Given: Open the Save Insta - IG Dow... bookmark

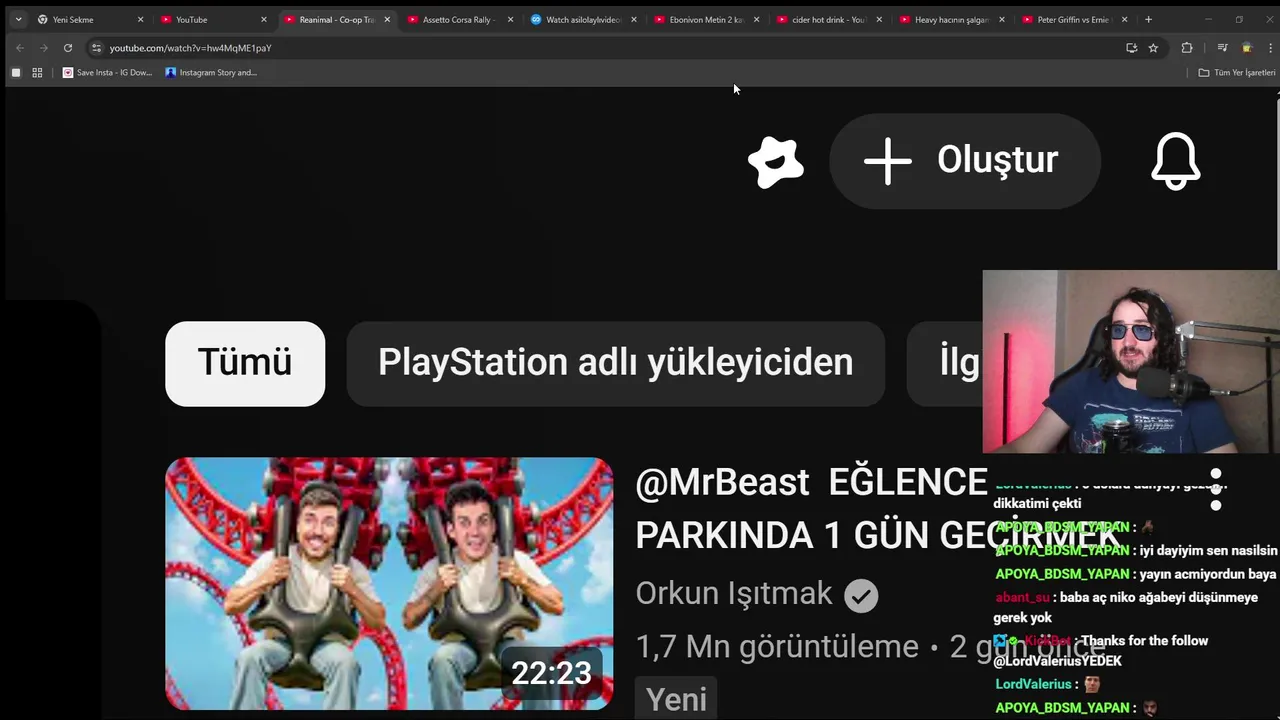Looking at the screenshot, I should click(107, 72).
